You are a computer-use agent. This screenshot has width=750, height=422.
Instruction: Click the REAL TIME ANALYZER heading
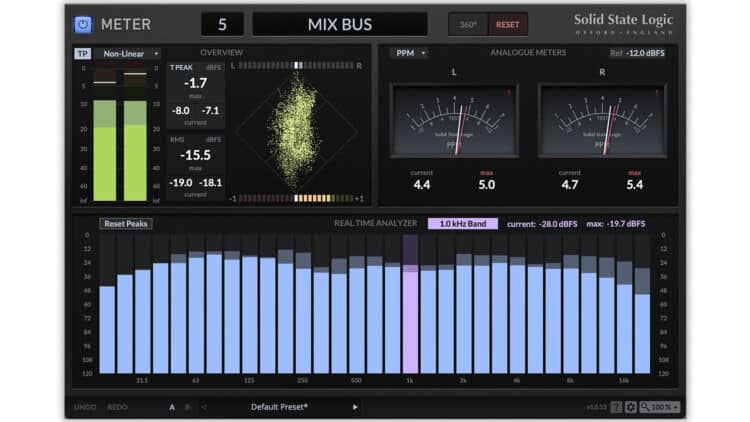(x=375, y=223)
